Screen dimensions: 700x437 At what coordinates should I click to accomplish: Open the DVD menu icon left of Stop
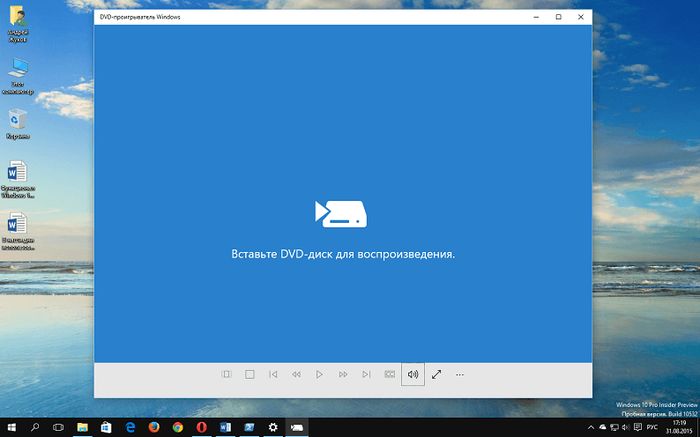click(227, 374)
